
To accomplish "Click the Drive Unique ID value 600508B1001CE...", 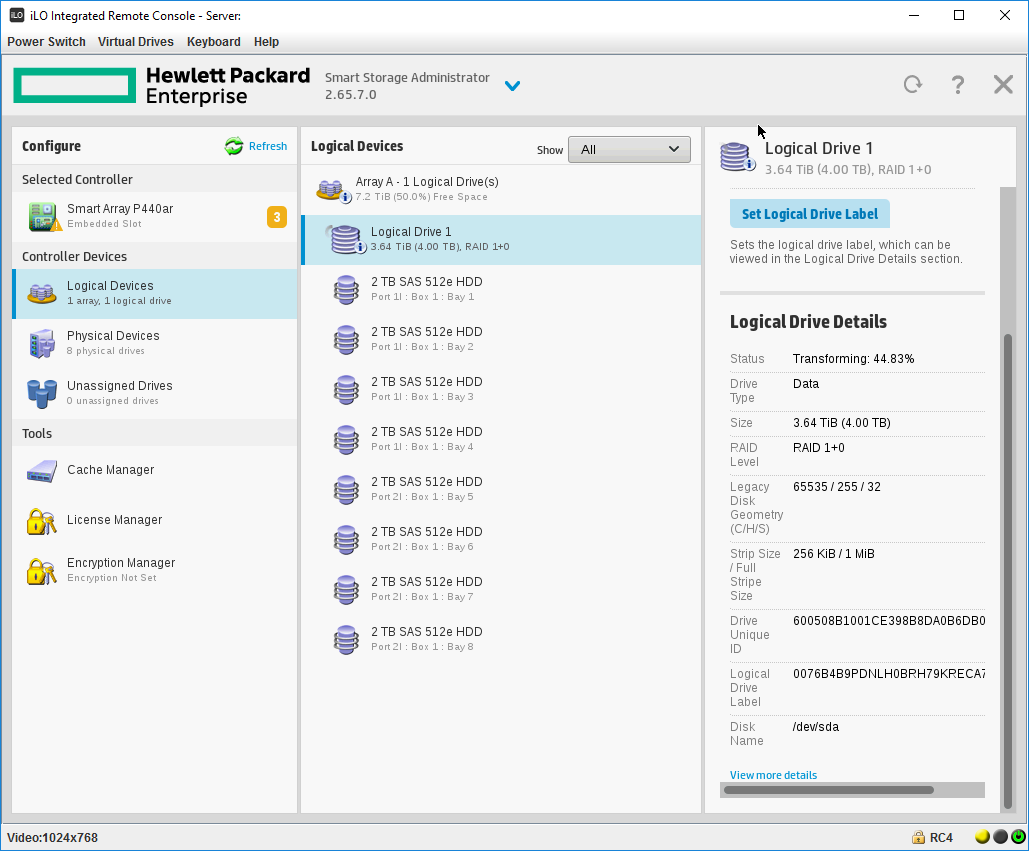I will click(x=889, y=621).
